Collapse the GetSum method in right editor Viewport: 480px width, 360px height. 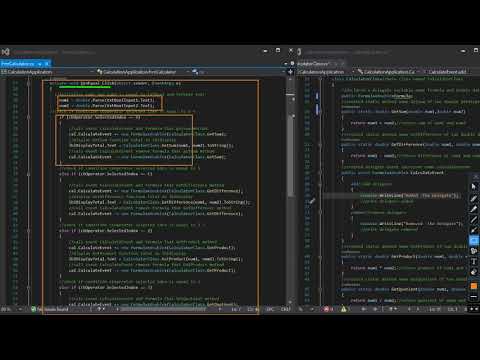point(320,112)
